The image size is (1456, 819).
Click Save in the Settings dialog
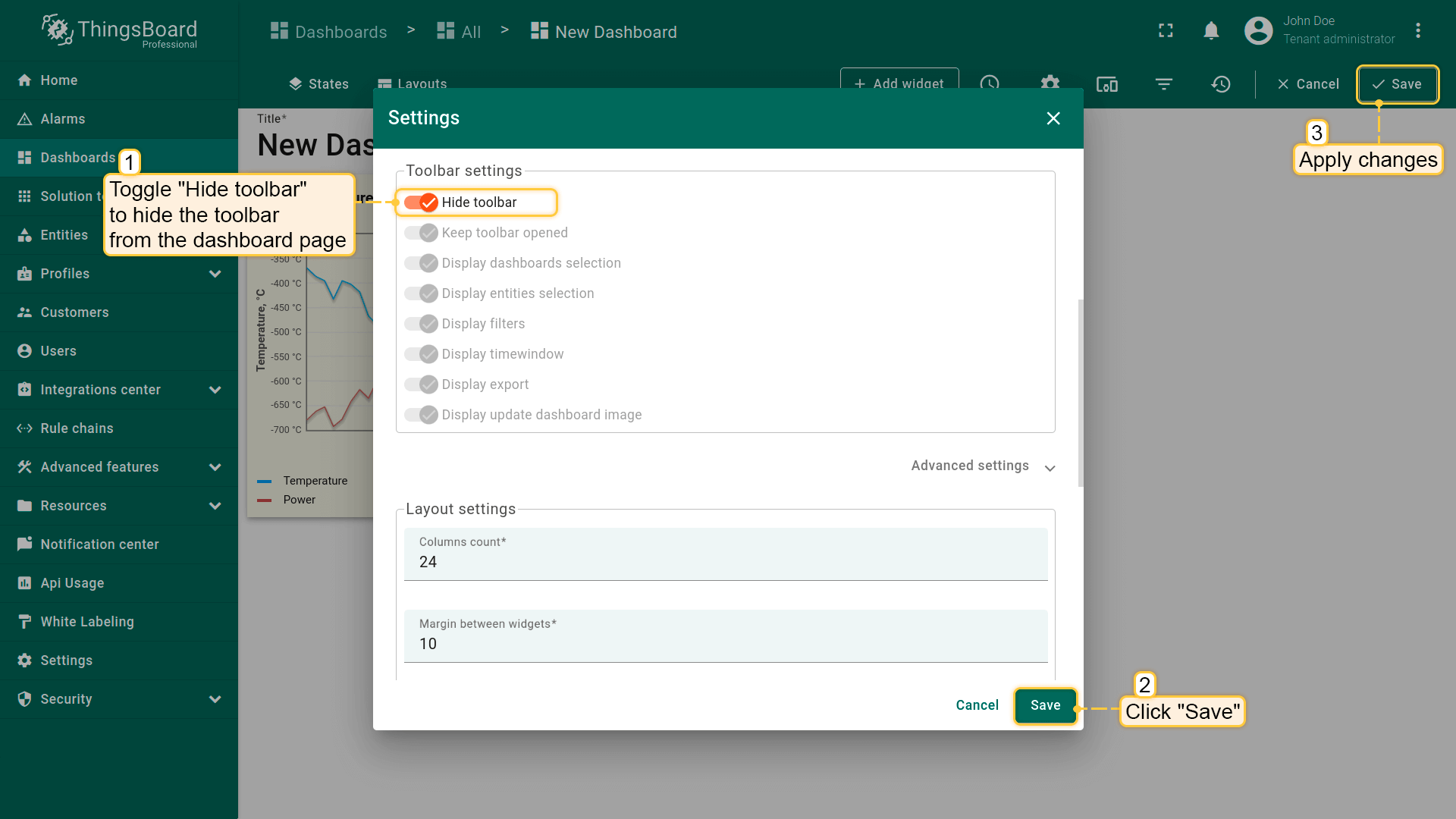[x=1045, y=705]
